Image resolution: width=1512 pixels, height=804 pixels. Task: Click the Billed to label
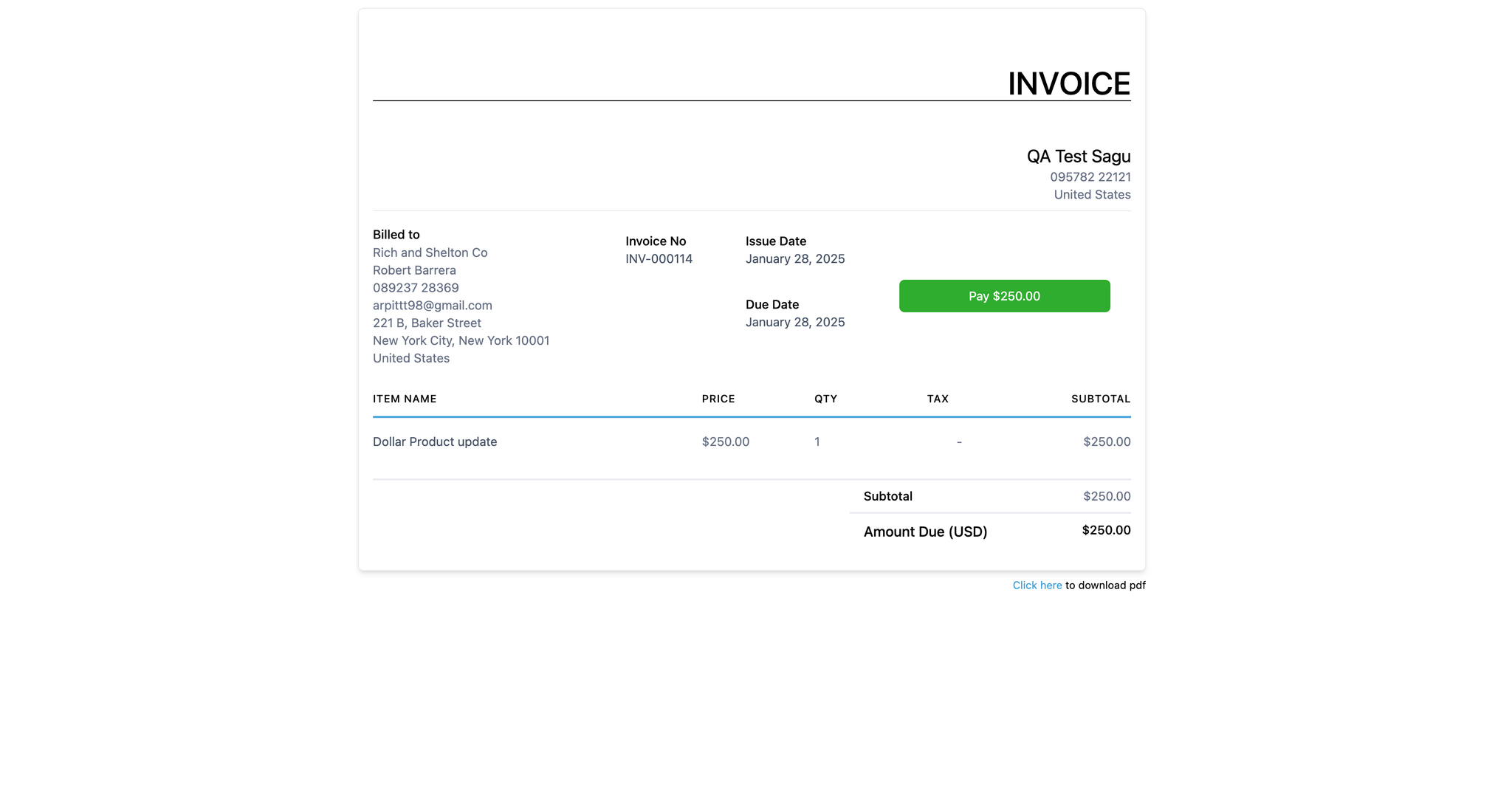396,235
